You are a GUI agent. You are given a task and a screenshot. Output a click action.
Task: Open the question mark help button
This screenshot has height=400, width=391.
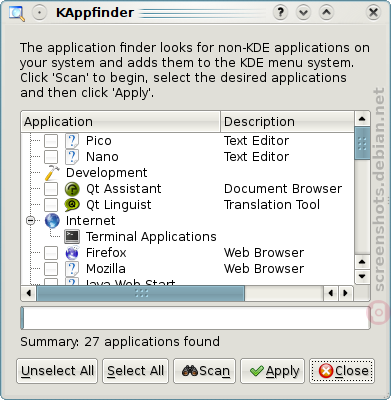click(x=280, y=13)
